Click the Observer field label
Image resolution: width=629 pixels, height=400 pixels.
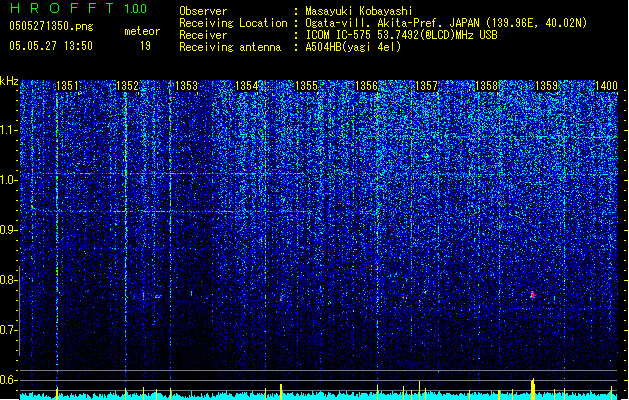pos(203,11)
